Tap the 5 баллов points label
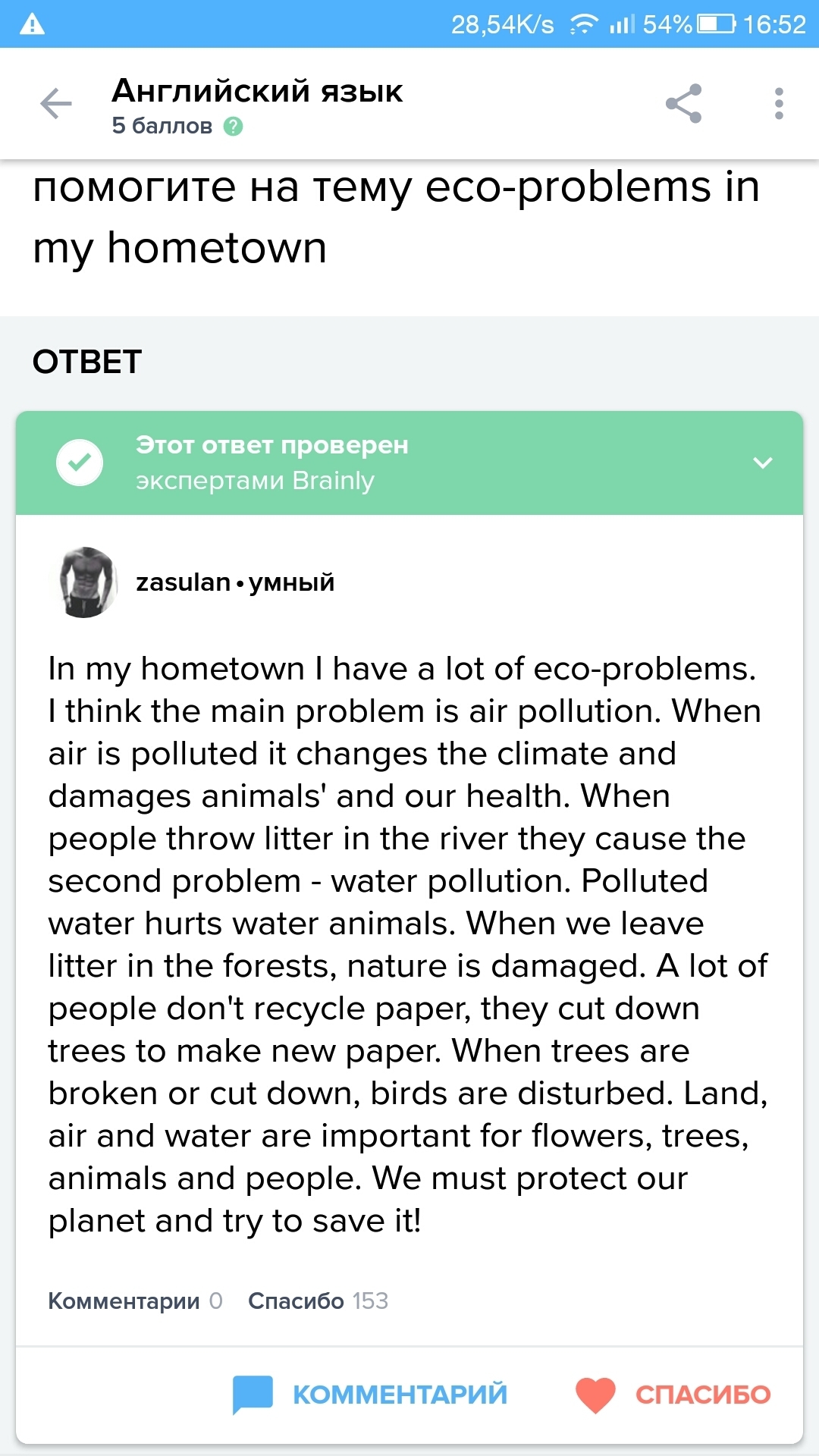The image size is (819, 1456). [162, 126]
